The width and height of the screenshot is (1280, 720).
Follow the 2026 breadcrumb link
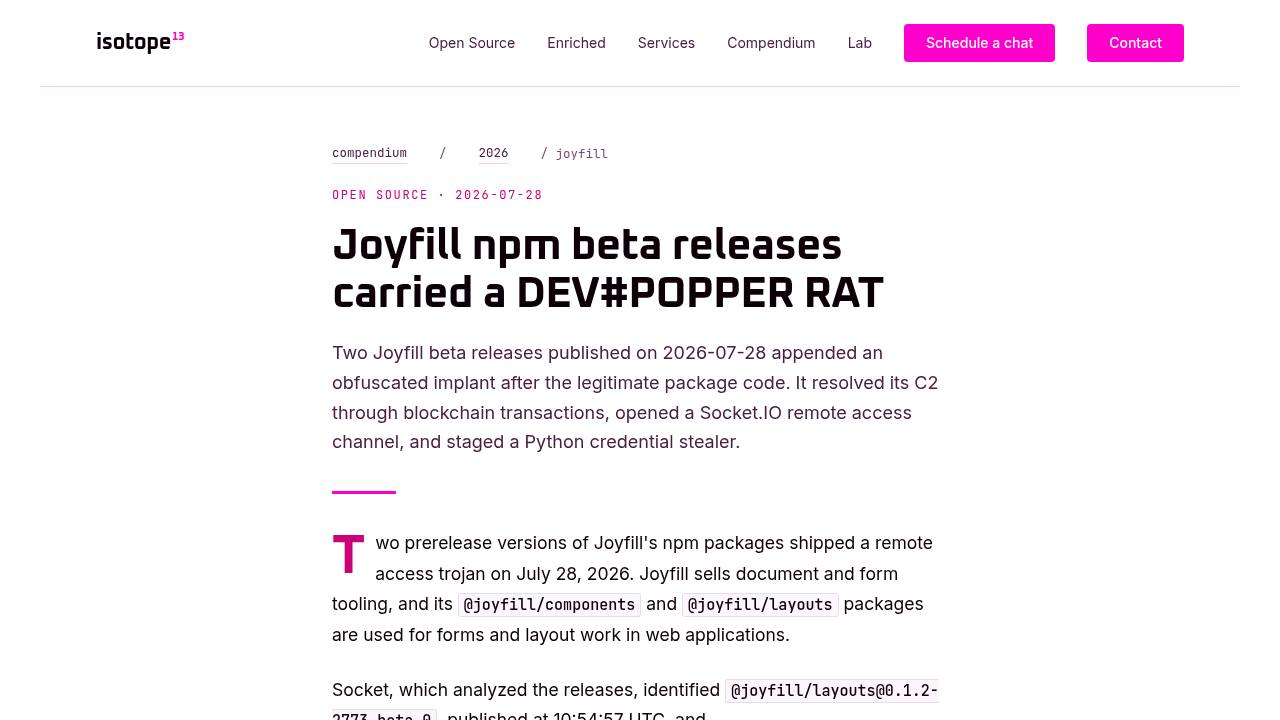[493, 153]
